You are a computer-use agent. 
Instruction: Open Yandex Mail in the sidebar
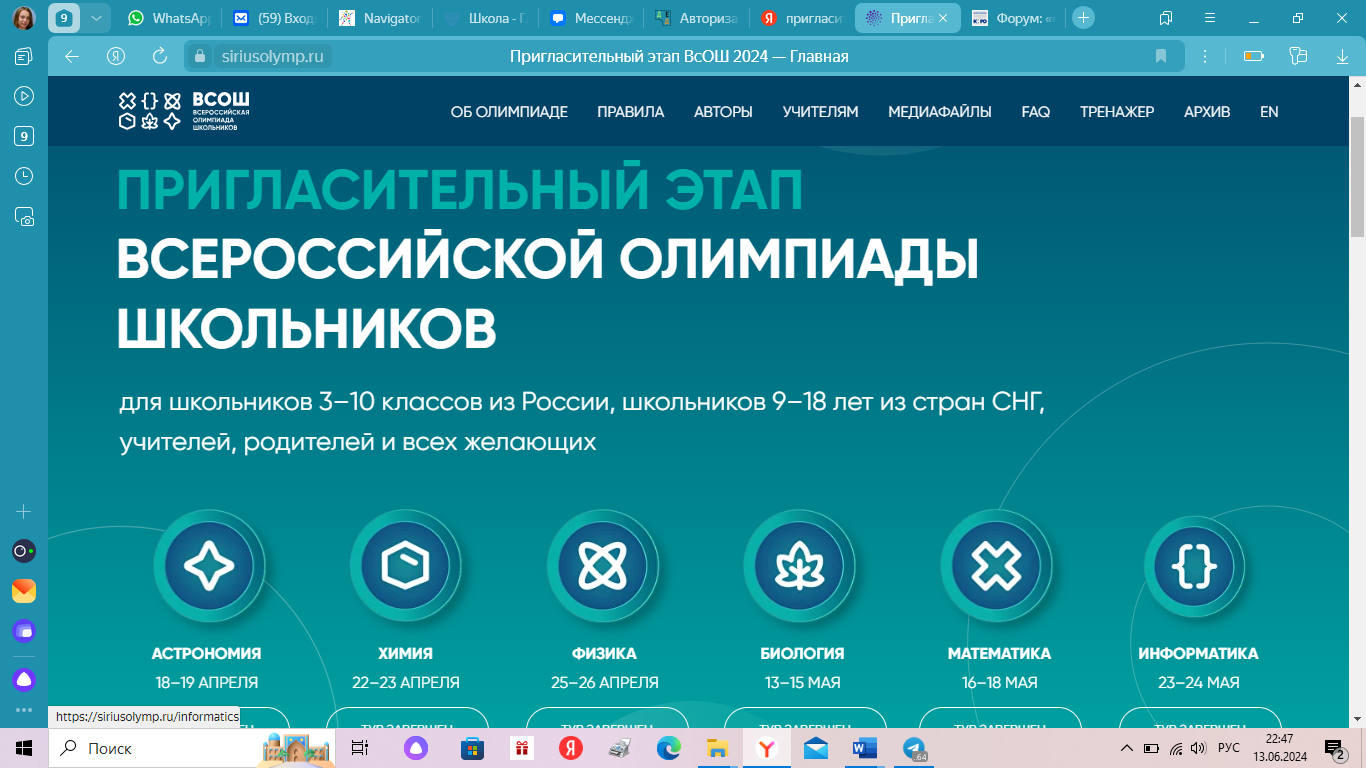click(x=24, y=591)
